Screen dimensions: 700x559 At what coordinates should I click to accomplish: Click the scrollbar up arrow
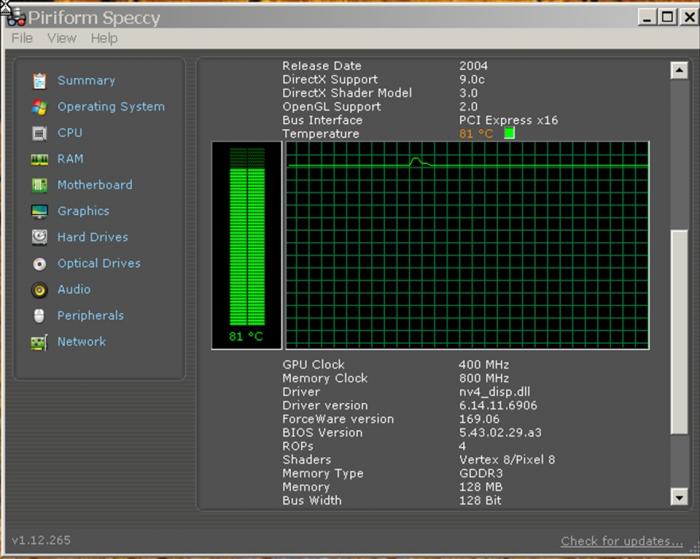pos(679,69)
